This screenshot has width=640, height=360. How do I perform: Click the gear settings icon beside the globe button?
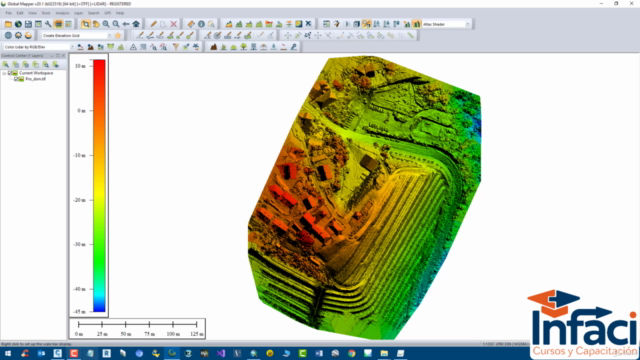18,36
